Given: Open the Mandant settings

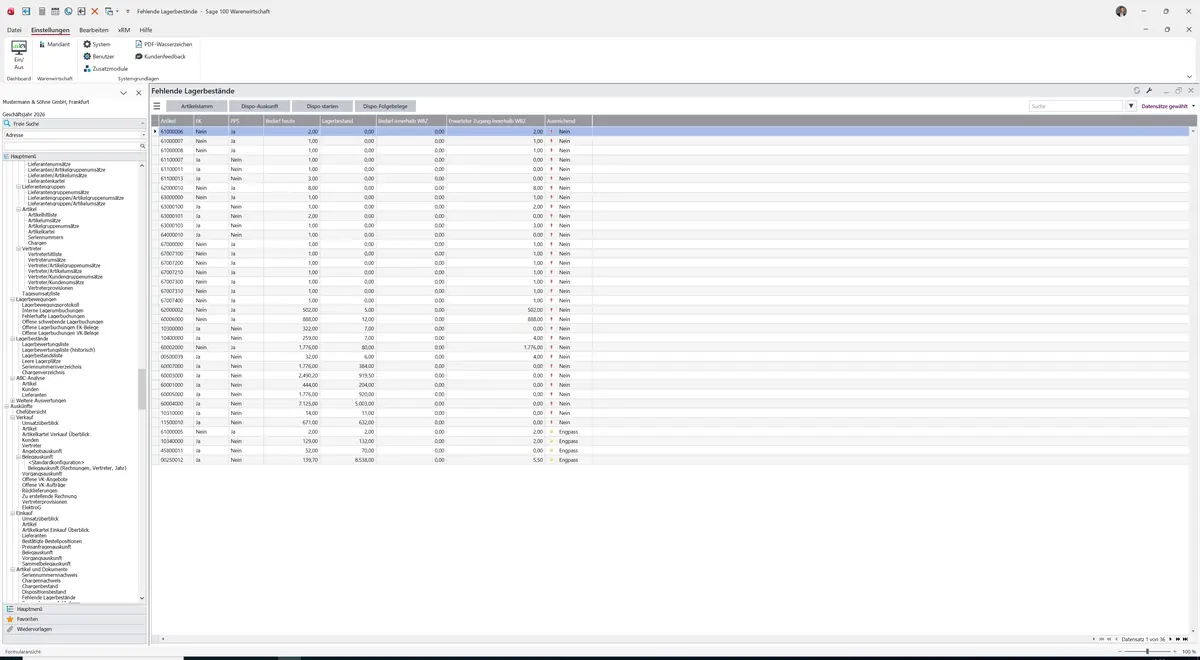Looking at the screenshot, I should tap(54, 44).
